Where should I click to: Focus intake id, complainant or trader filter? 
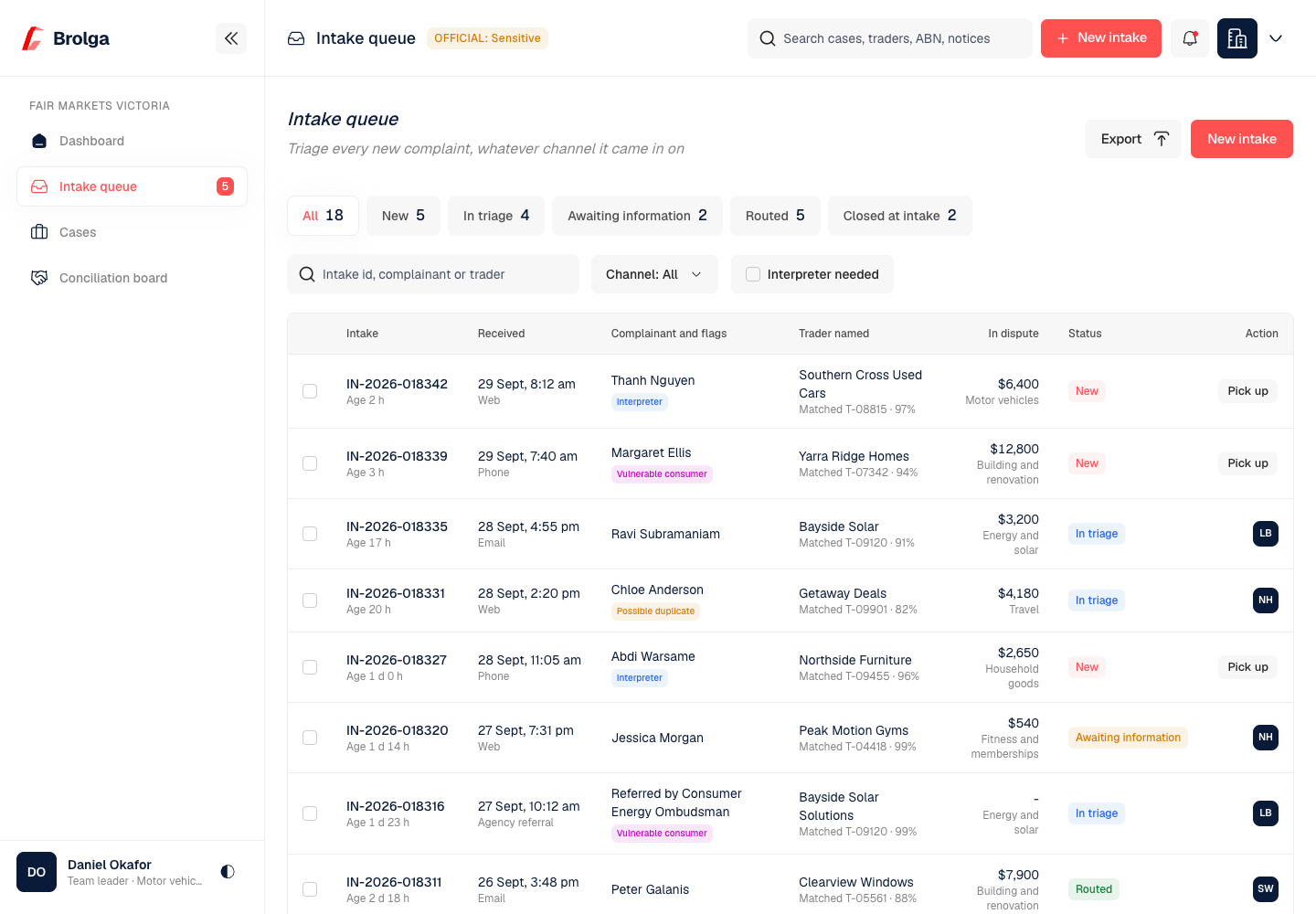coord(433,274)
